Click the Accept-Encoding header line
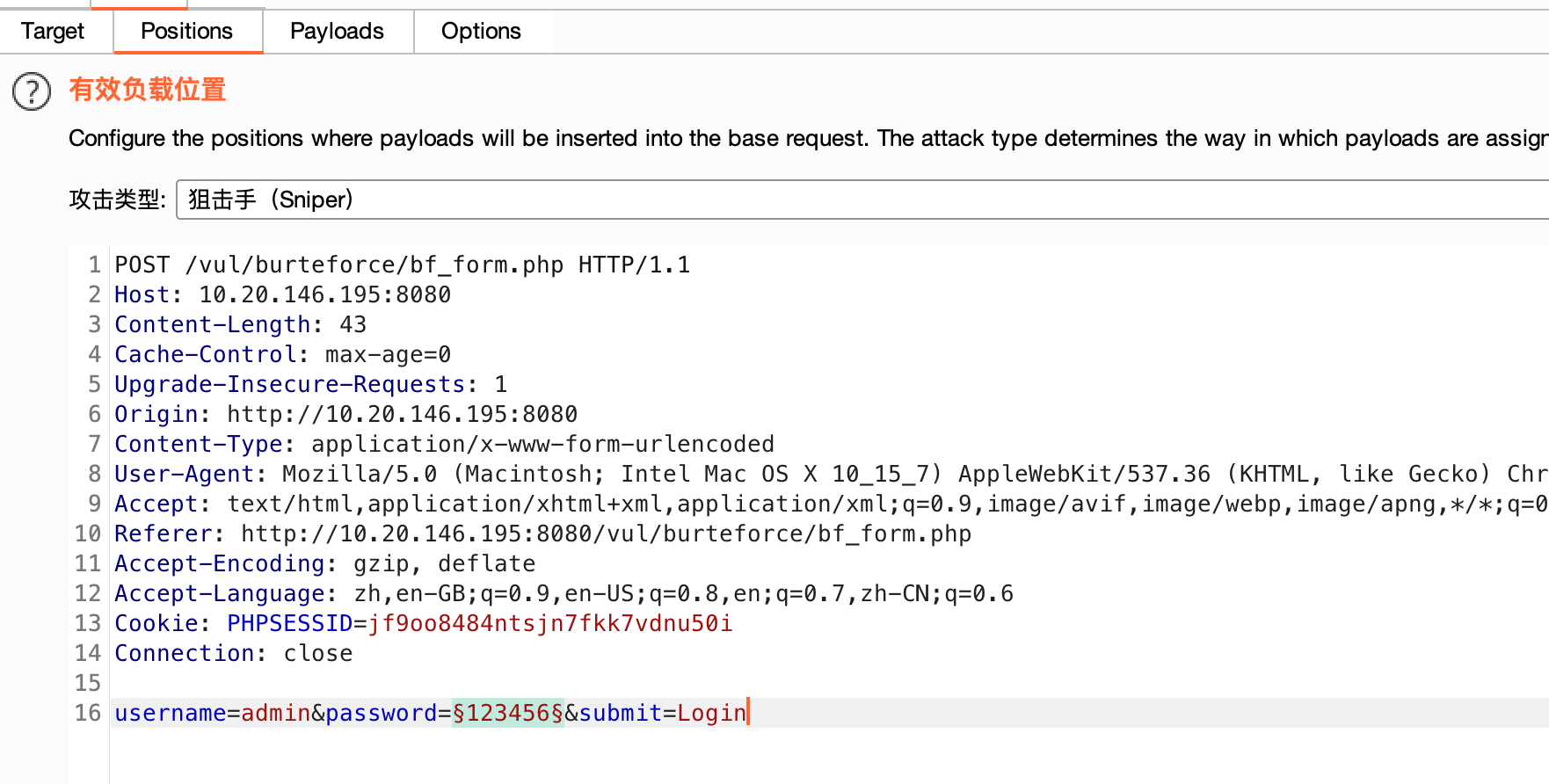 point(324,563)
